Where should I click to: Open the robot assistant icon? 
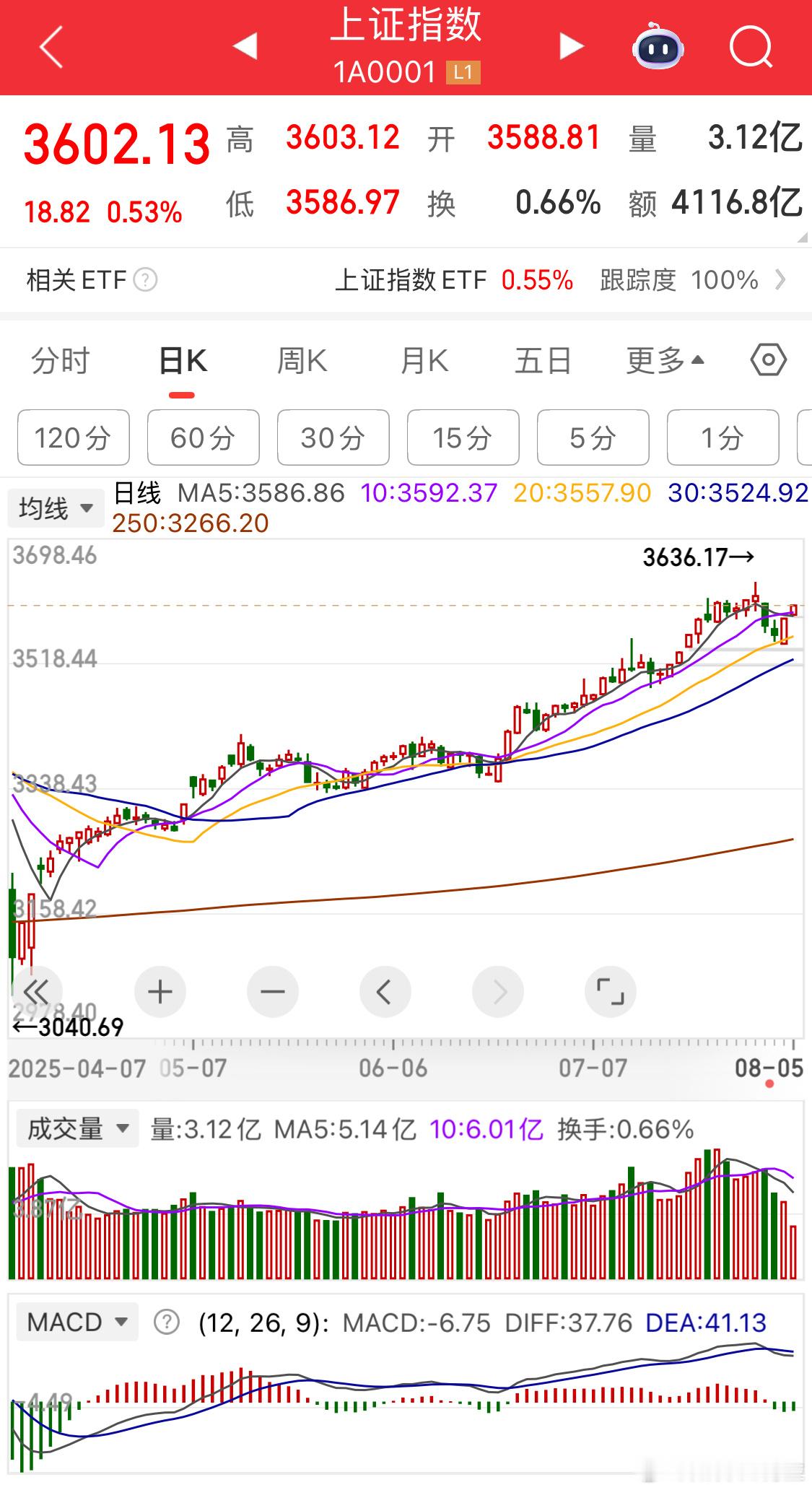click(658, 47)
